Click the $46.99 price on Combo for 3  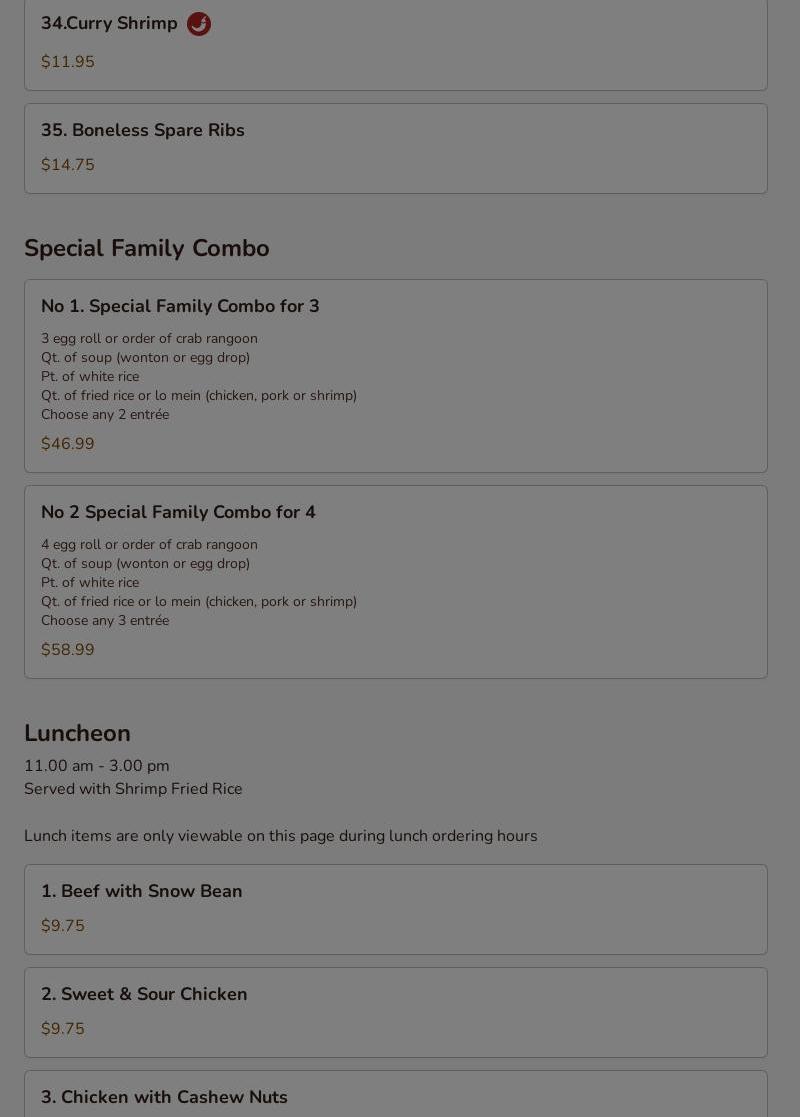pos(68,444)
